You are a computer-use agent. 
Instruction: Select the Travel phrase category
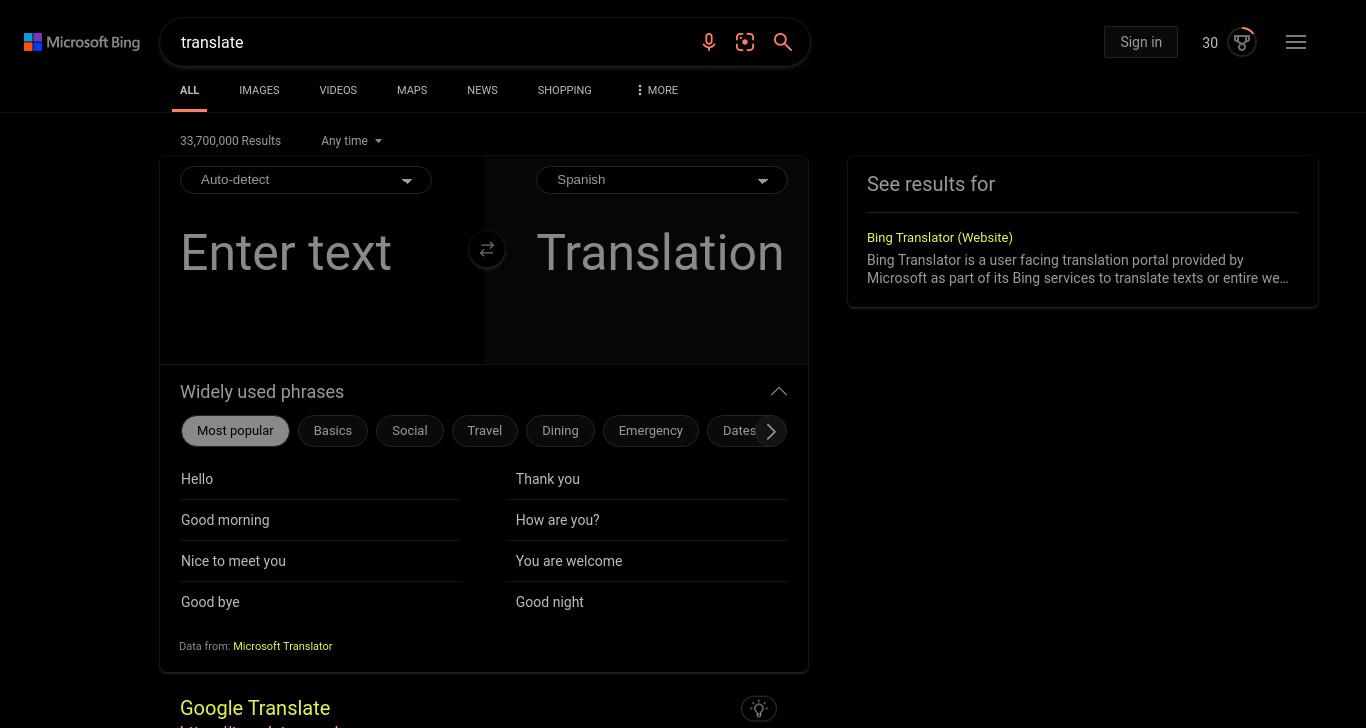485,431
